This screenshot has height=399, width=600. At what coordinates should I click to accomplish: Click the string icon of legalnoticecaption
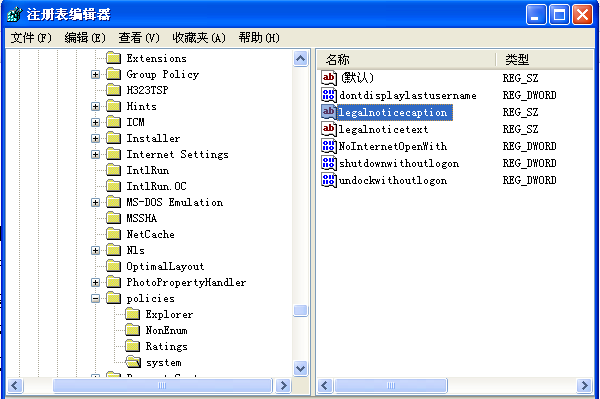[x=329, y=112]
